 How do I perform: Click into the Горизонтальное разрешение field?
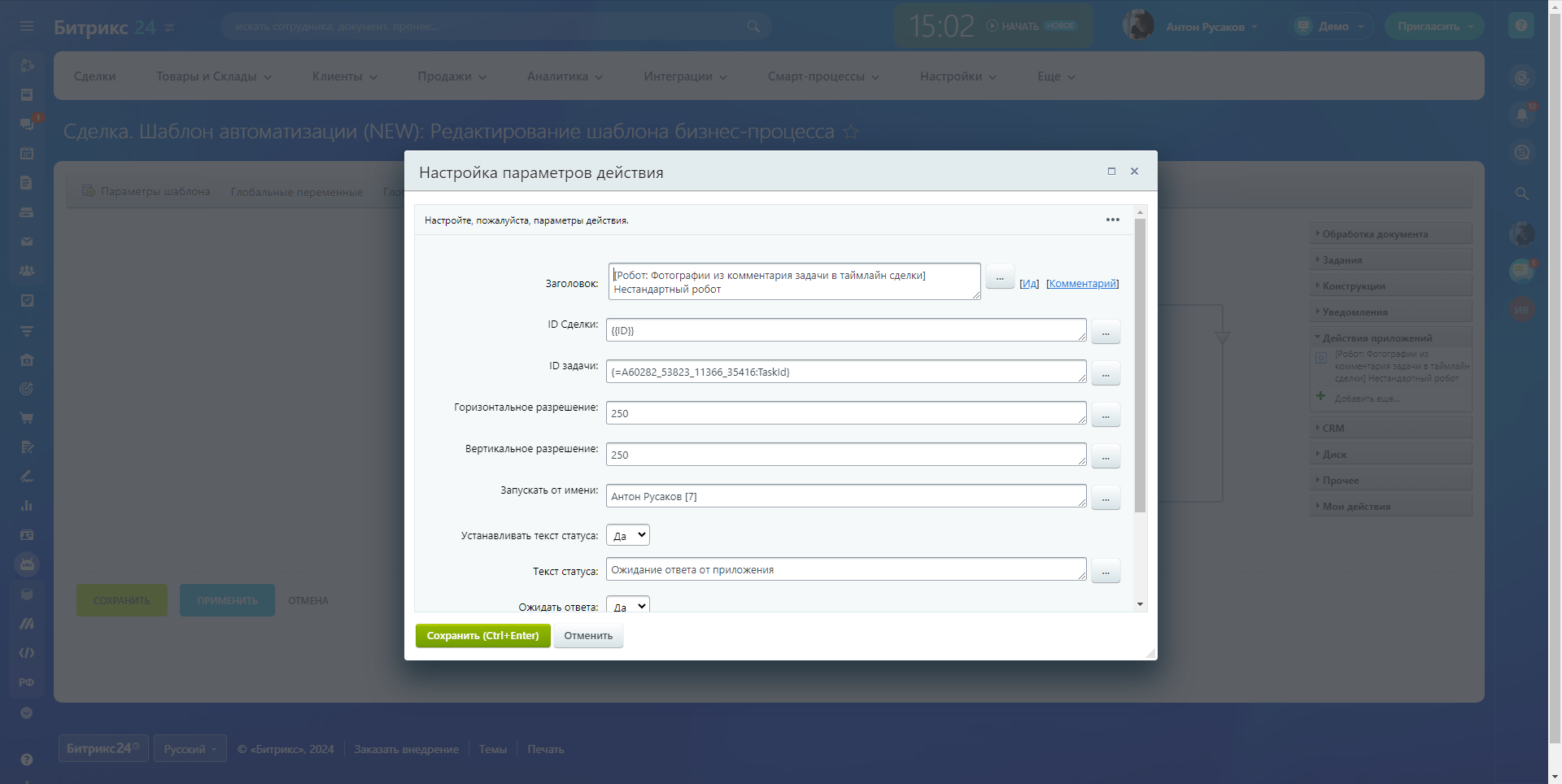(845, 413)
